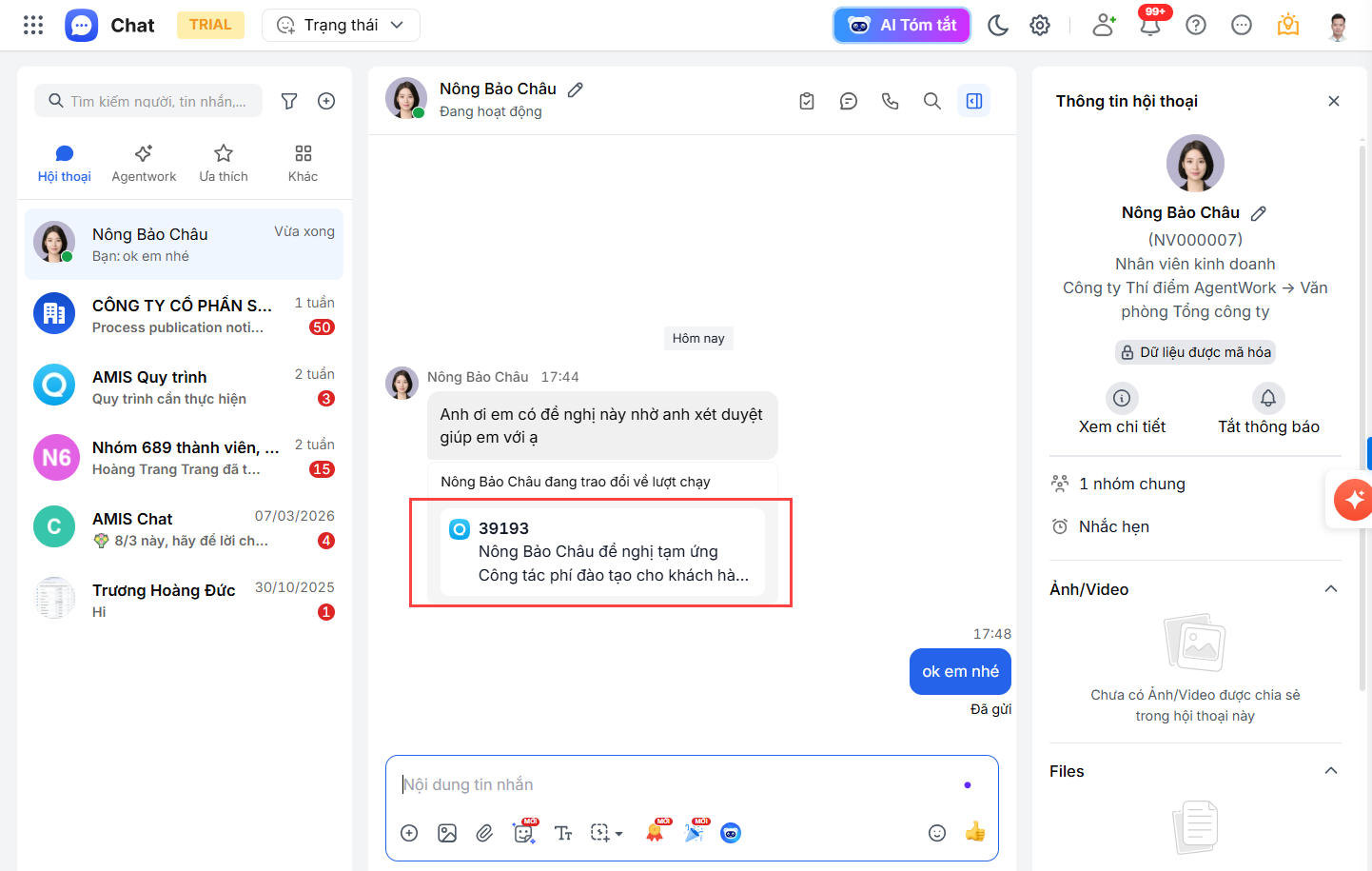Filter conversations with the funnel icon
Viewport: 1372px width, 871px height.
289,101
